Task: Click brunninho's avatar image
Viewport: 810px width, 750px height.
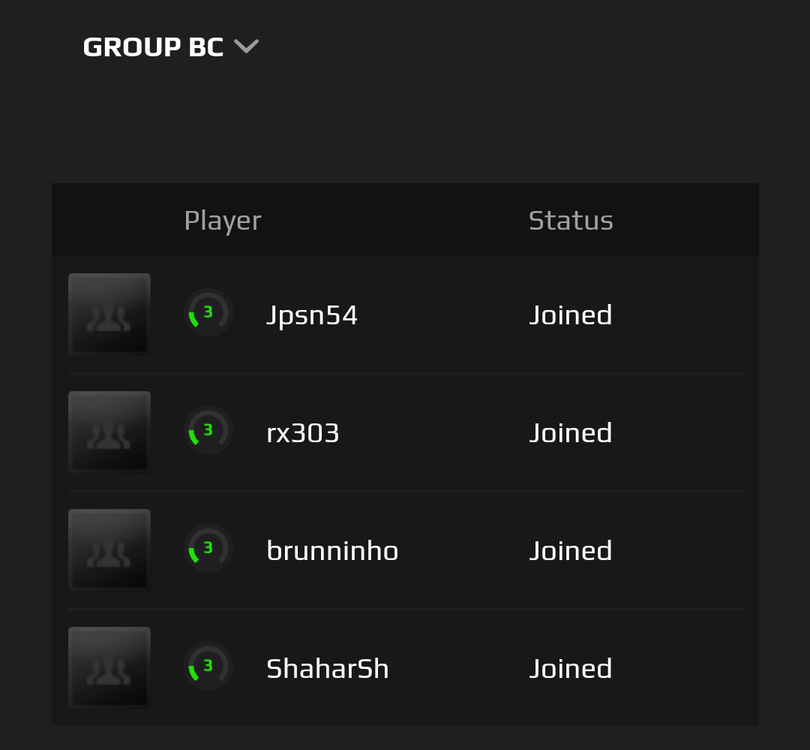Action: 109,549
